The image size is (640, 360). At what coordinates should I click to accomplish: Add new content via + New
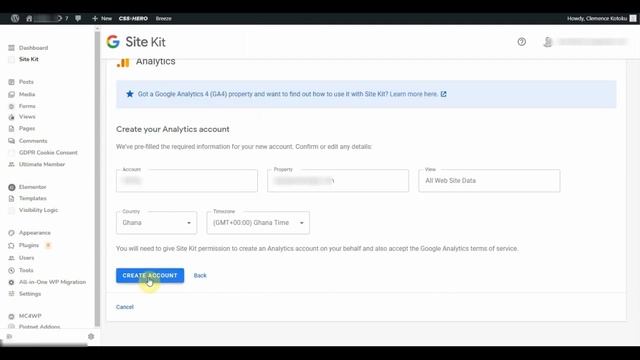tap(102, 18)
